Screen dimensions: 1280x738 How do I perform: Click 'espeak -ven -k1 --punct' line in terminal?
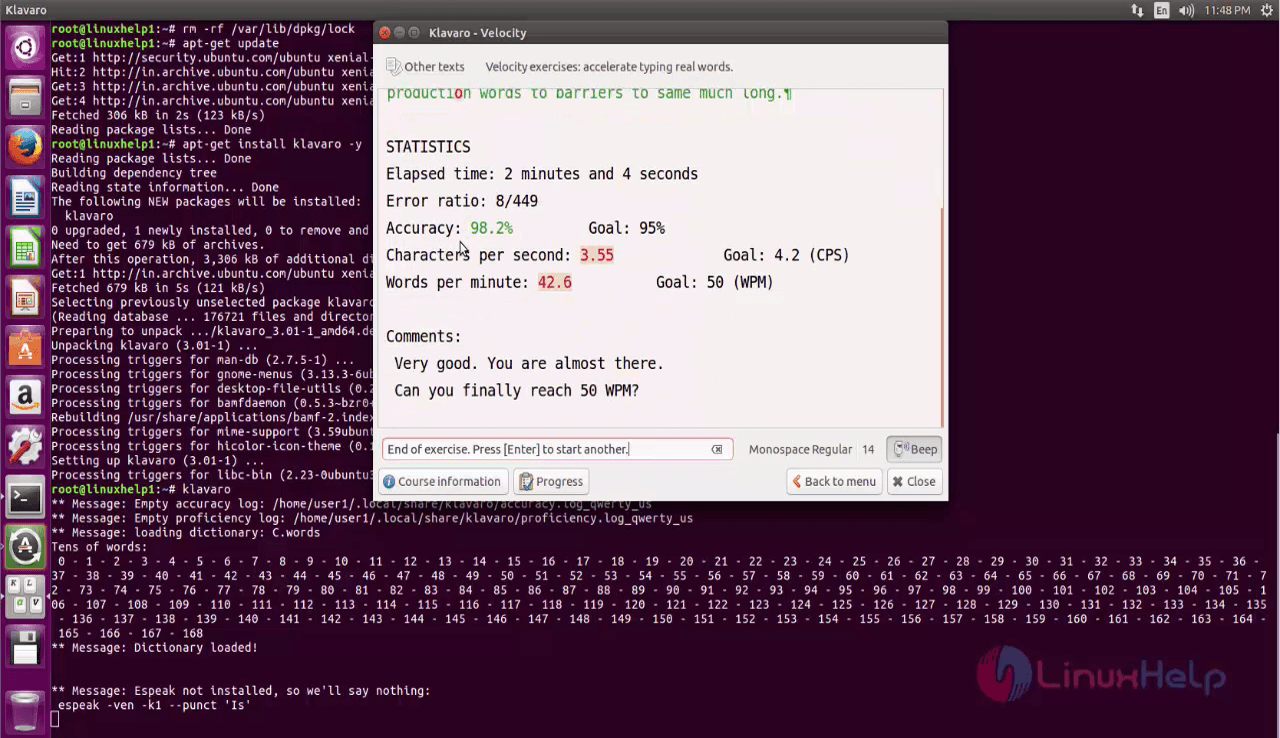point(154,705)
